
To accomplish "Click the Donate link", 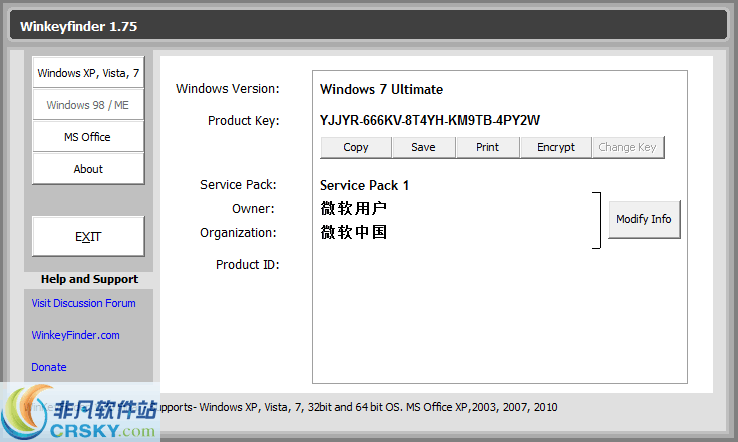I will [48, 367].
